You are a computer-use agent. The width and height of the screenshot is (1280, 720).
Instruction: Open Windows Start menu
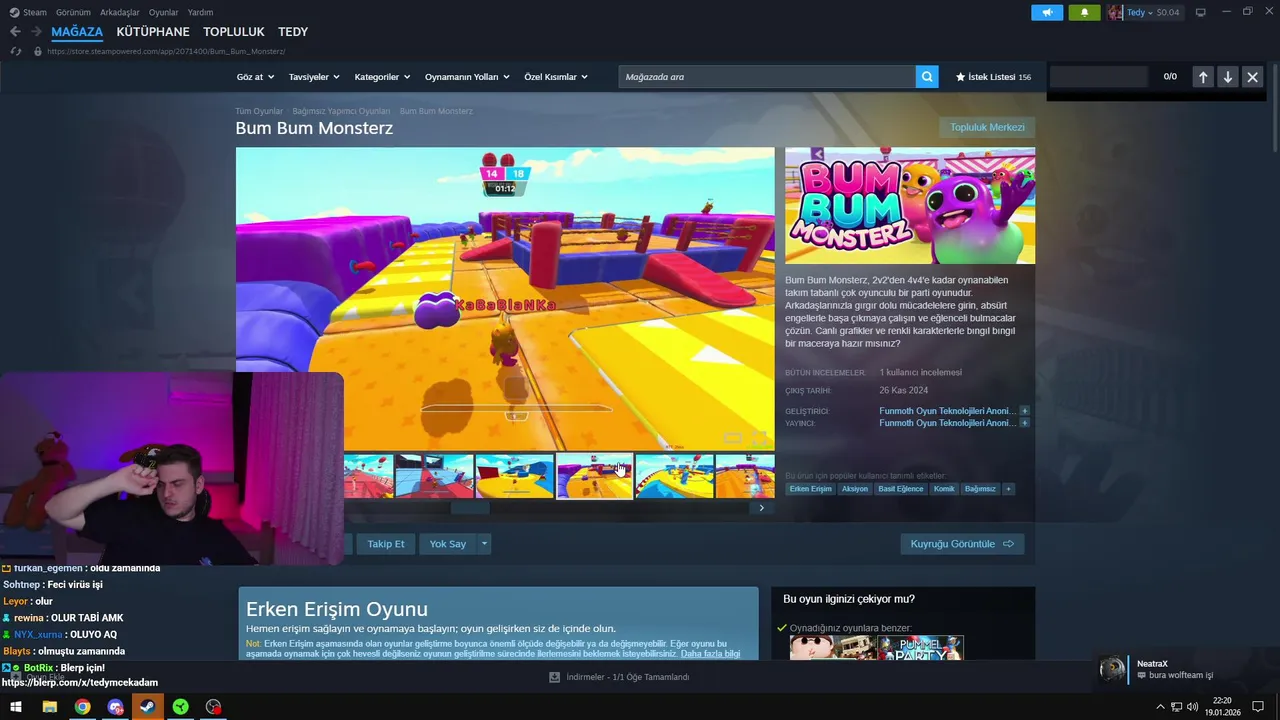pyautogui.click(x=16, y=707)
